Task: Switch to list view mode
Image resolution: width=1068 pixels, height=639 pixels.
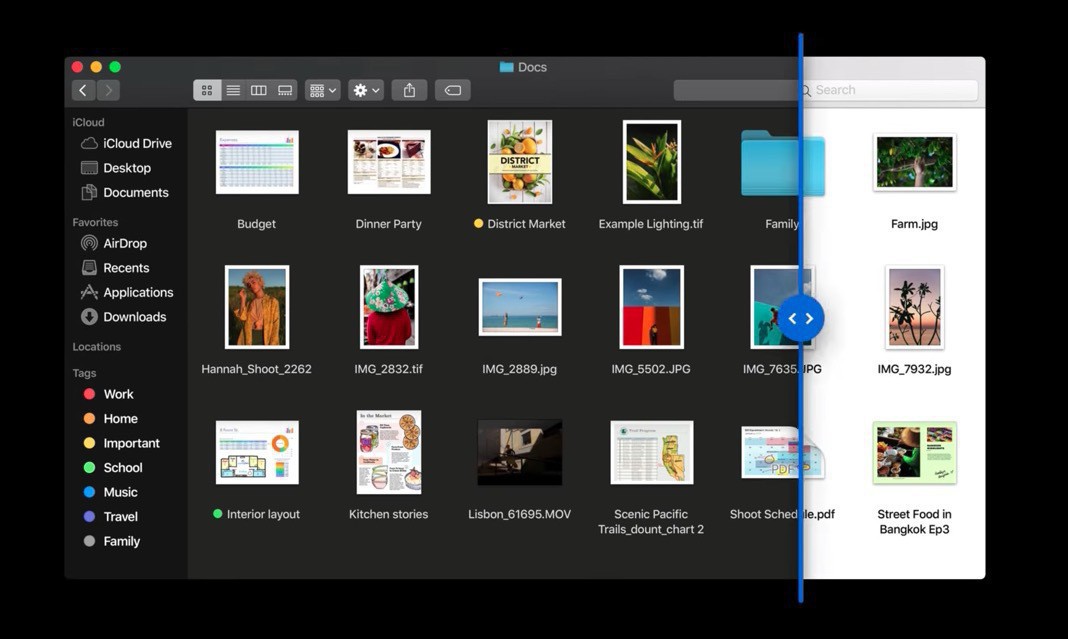Action: click(233, 91)
